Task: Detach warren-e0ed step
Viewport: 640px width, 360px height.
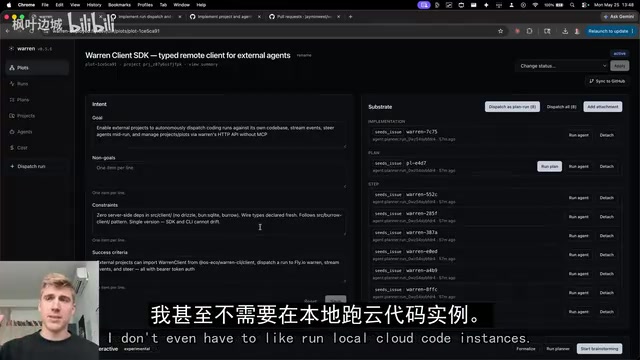Action: [x=607, y=255]
